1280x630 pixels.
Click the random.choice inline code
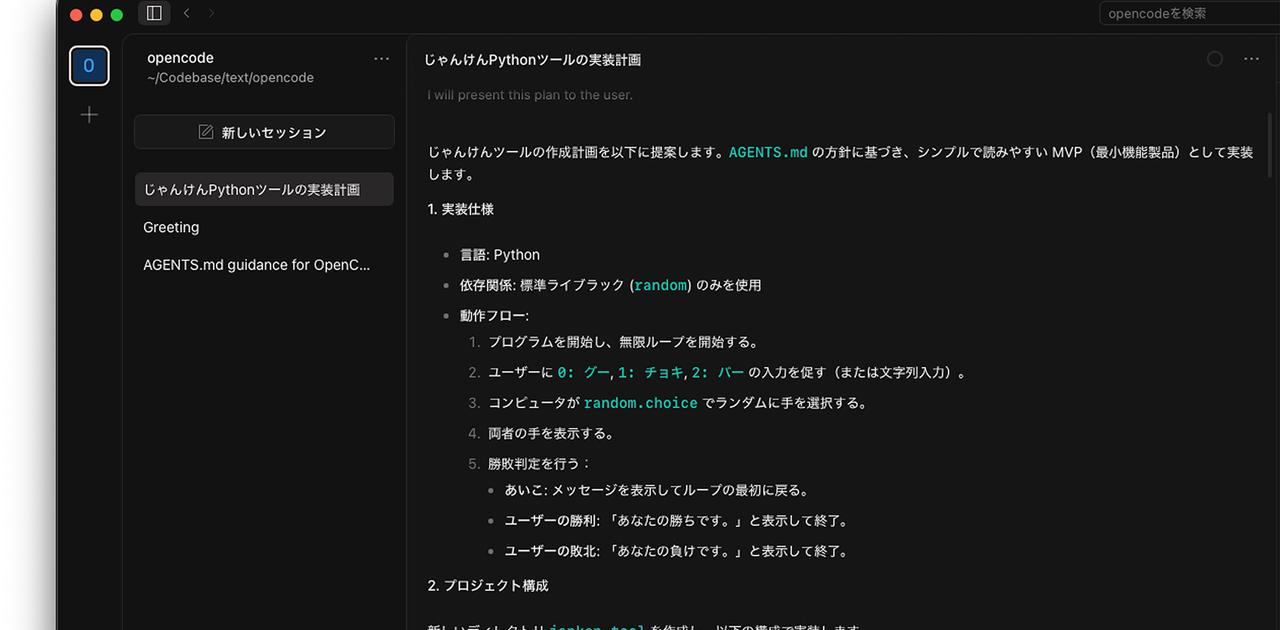click(x=641, y=403)
